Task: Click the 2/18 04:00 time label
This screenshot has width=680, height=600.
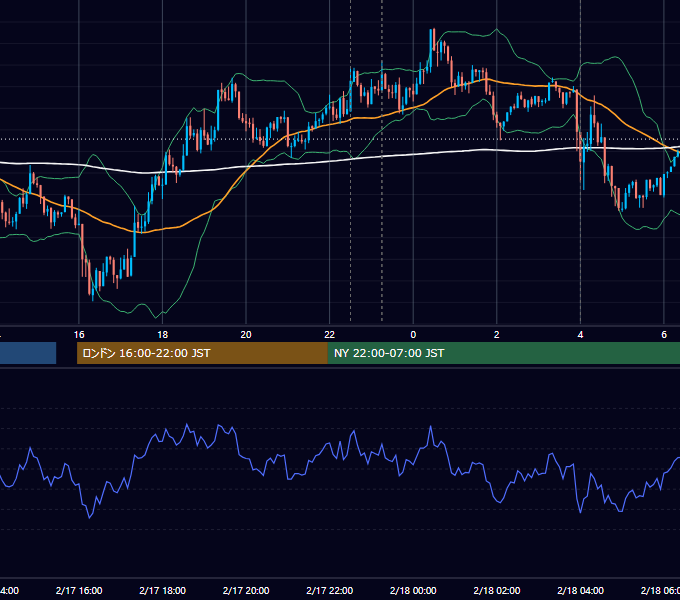Action: (580, 590)
